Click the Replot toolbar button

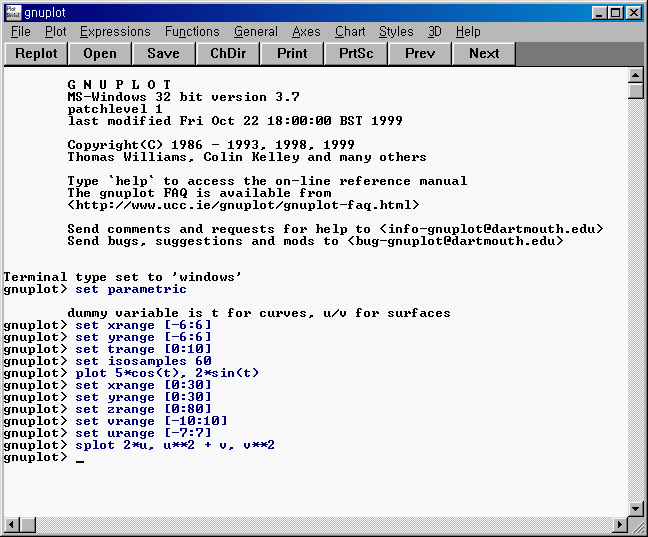click(36, 54)
